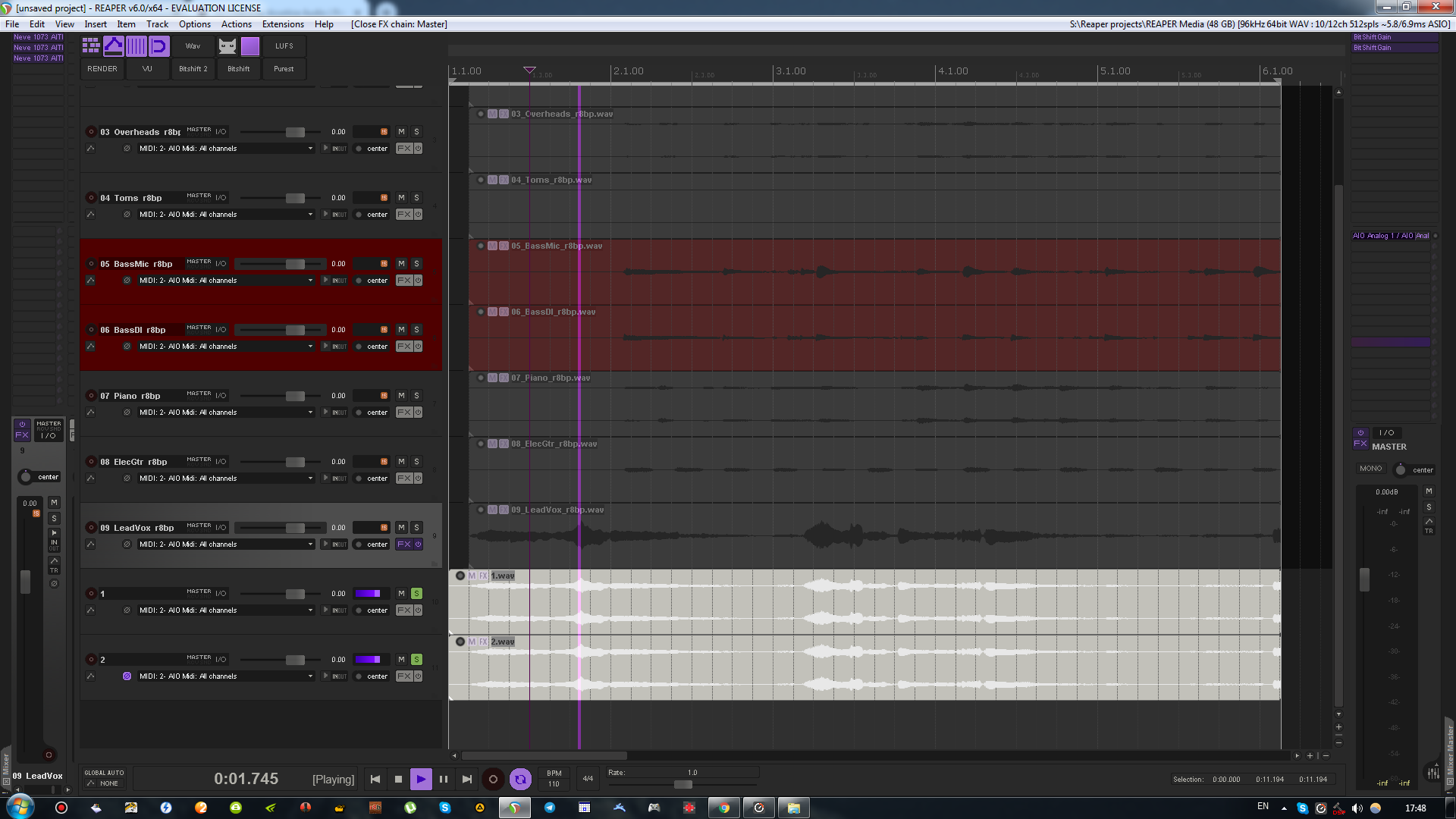This screenshot has height=819, width=1456.
Task: Open FX chain for 07 Piano track
Action: coord(404,413)
